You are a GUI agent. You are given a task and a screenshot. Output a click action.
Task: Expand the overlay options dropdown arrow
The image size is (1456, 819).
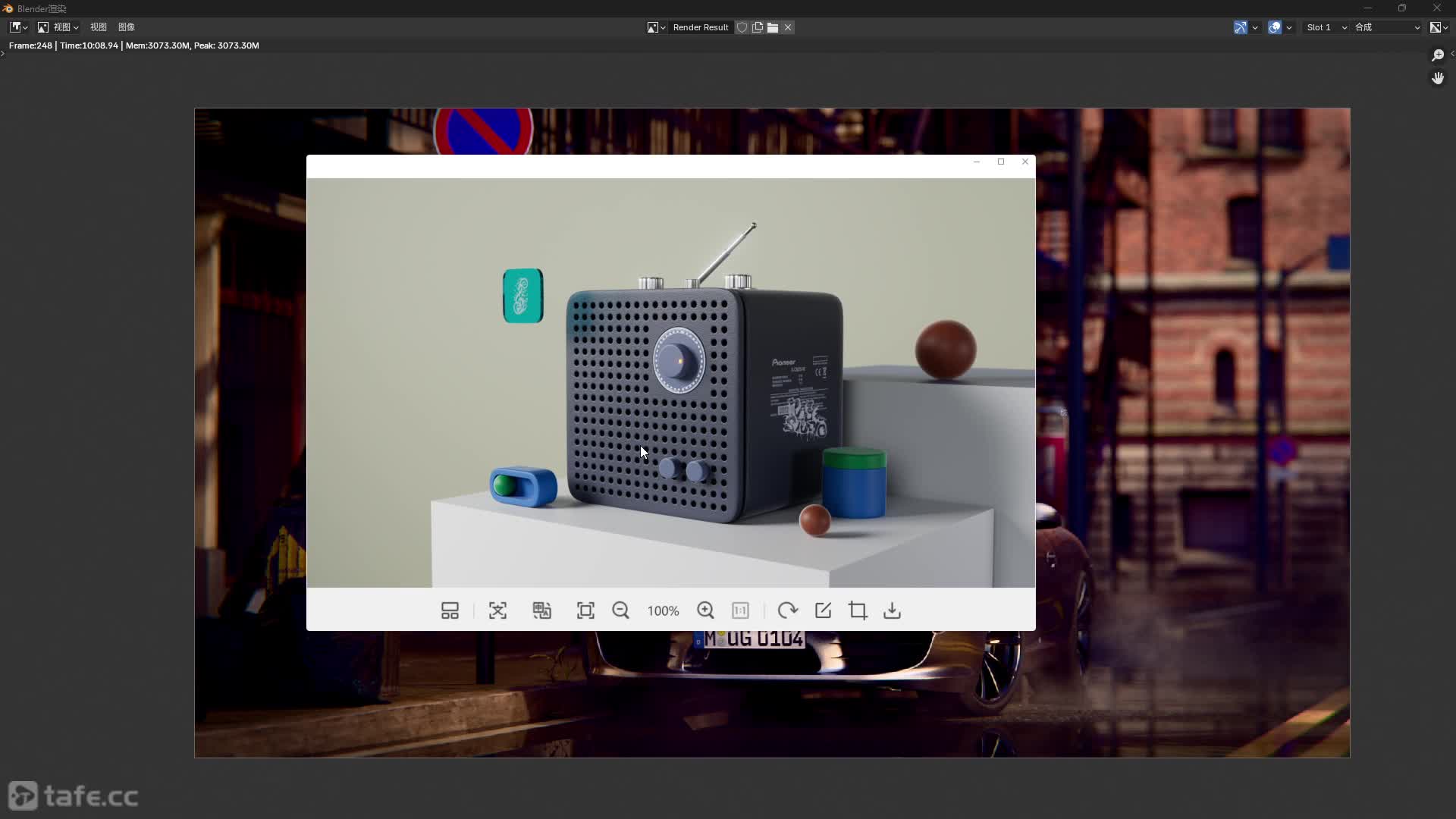(x=1289, y=27)
